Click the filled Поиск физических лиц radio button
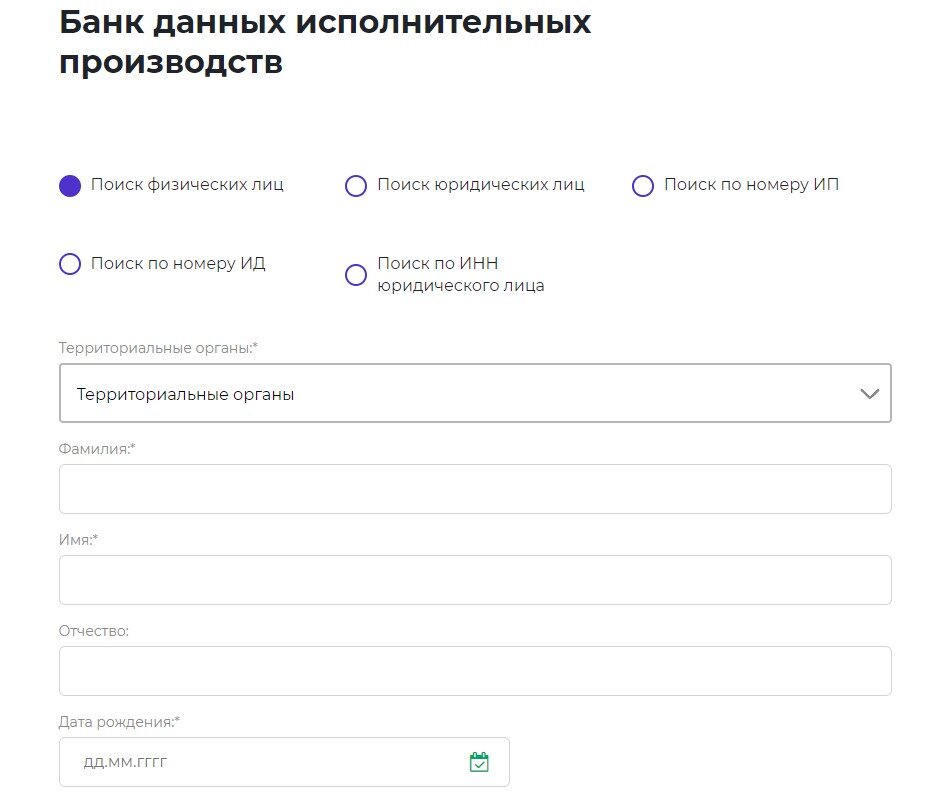Screen dimensions: 932x798 click(x=69, y=185)
